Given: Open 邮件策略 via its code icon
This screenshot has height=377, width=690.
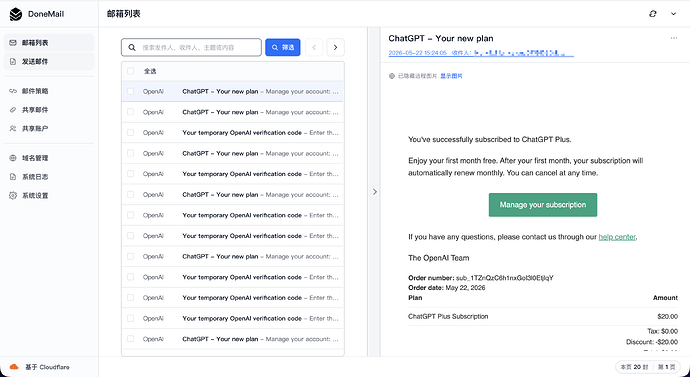Looking at the screenshot, I should (x=13, y=91).
